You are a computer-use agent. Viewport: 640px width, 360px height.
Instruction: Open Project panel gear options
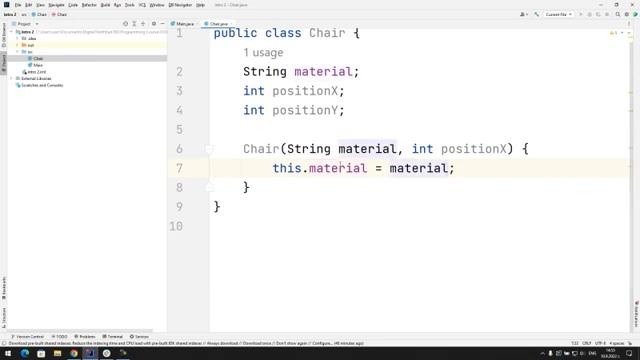[x=154, y=24]
